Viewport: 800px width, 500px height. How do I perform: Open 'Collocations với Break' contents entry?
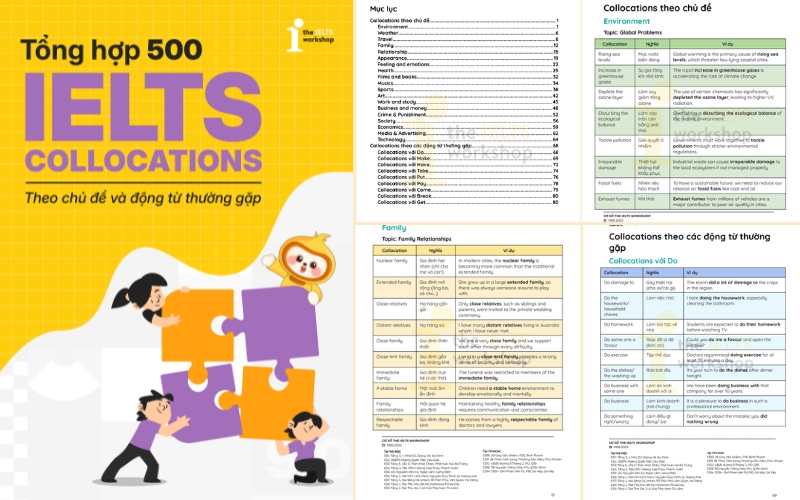click(x=468, y=196)
